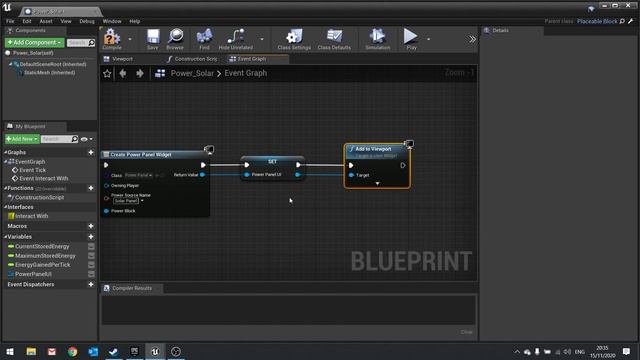Toggle CurrentStoredEnergy variable visibility

pyautogui.click(x=91, y=247)
